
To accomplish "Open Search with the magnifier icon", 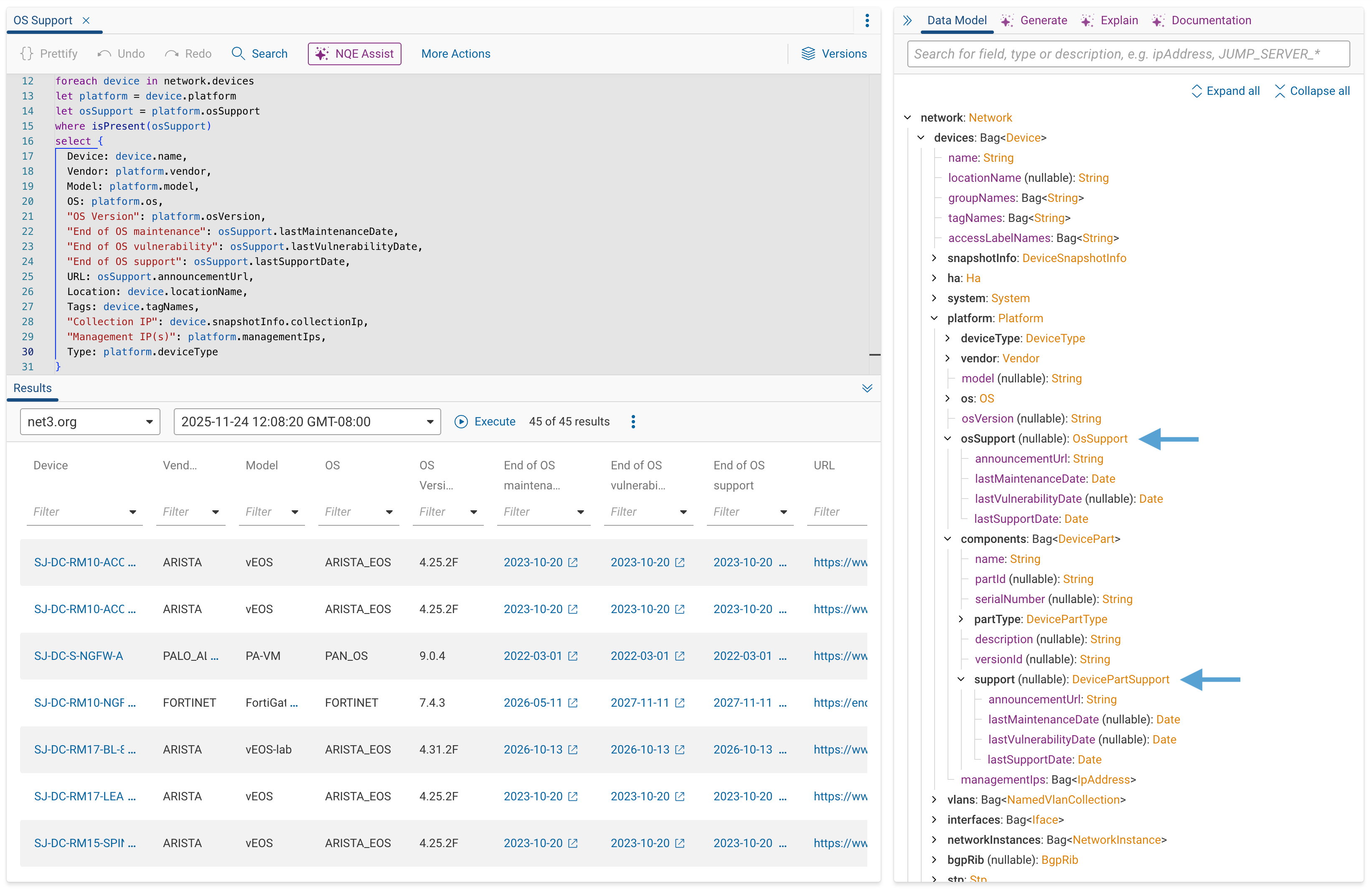I will tap(239, 53).
